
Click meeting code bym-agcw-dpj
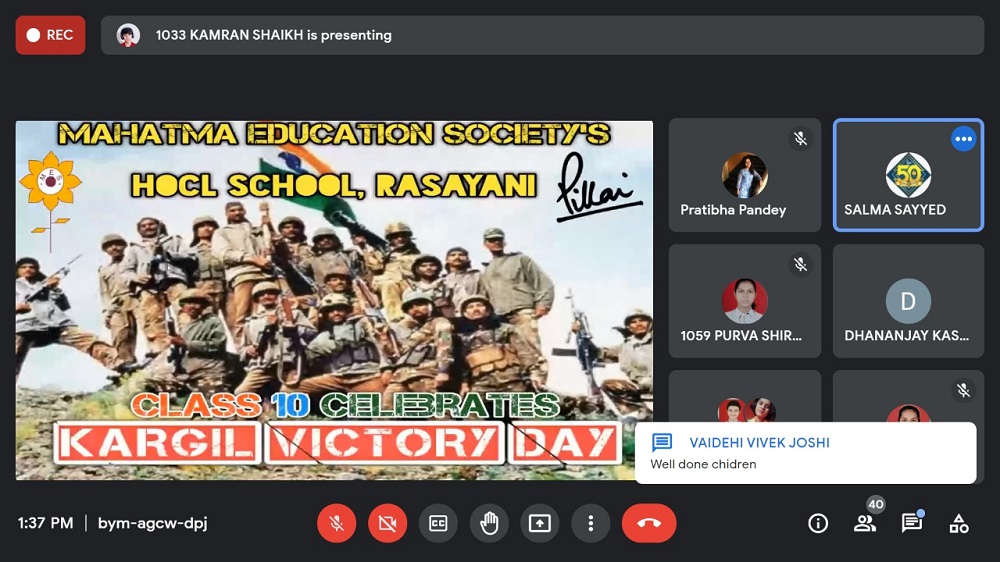tap(153, 523)
